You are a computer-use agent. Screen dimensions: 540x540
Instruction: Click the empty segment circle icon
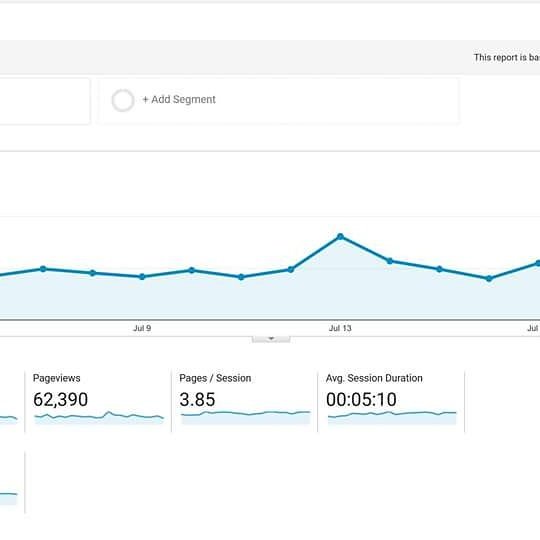click(123, 100)
